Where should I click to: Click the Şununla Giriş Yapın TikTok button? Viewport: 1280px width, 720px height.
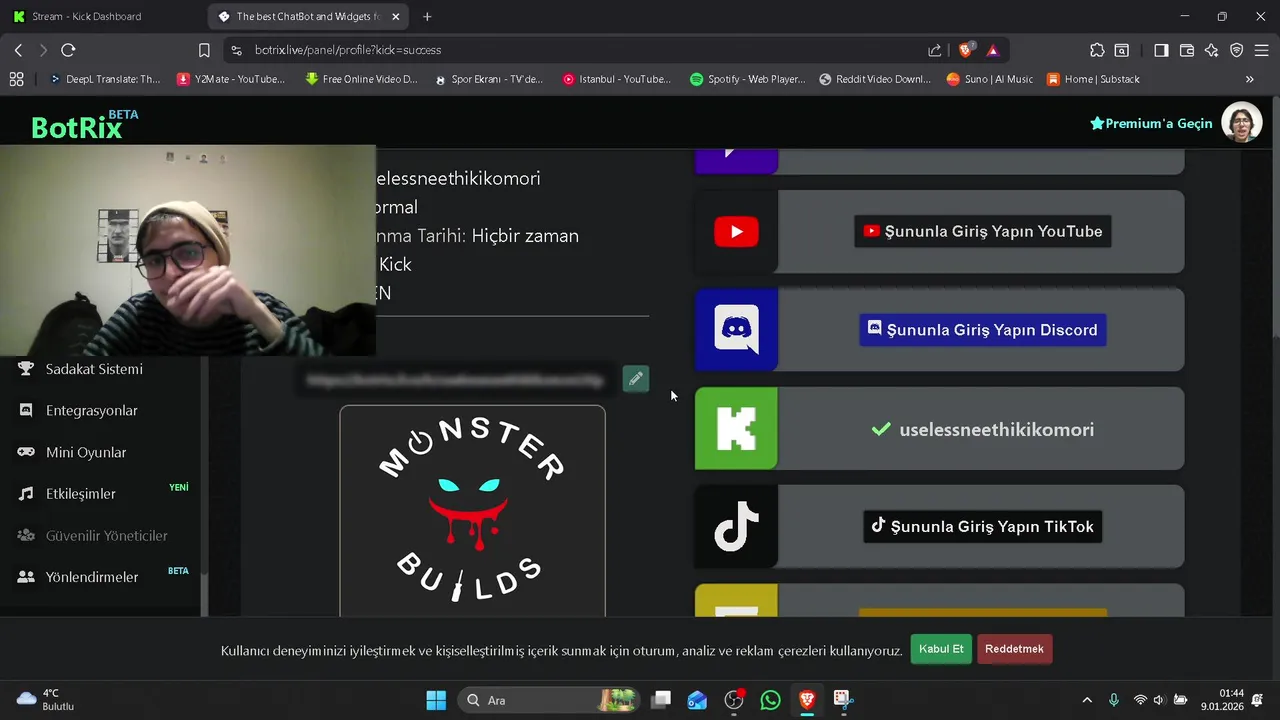pos(983,527)
